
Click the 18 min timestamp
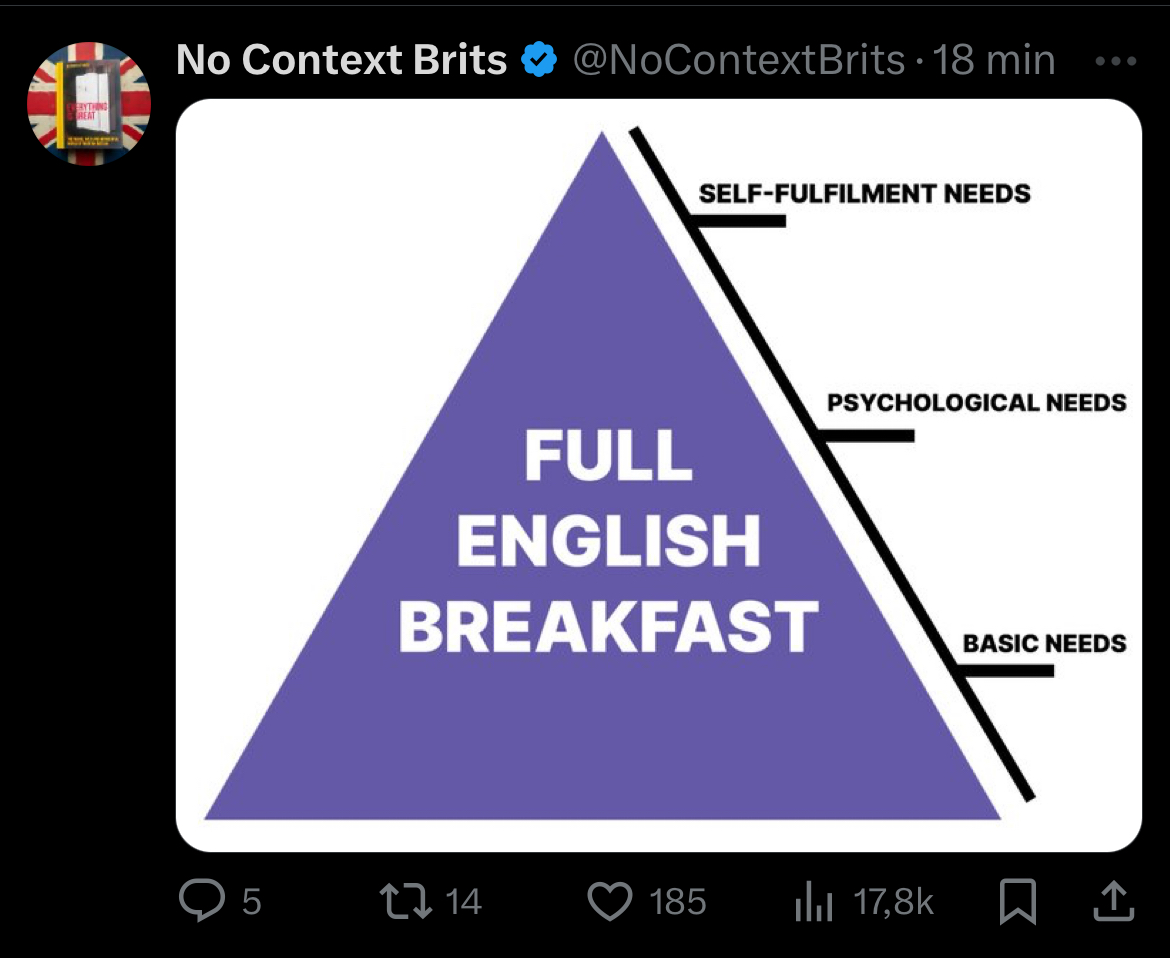(993, 61)
